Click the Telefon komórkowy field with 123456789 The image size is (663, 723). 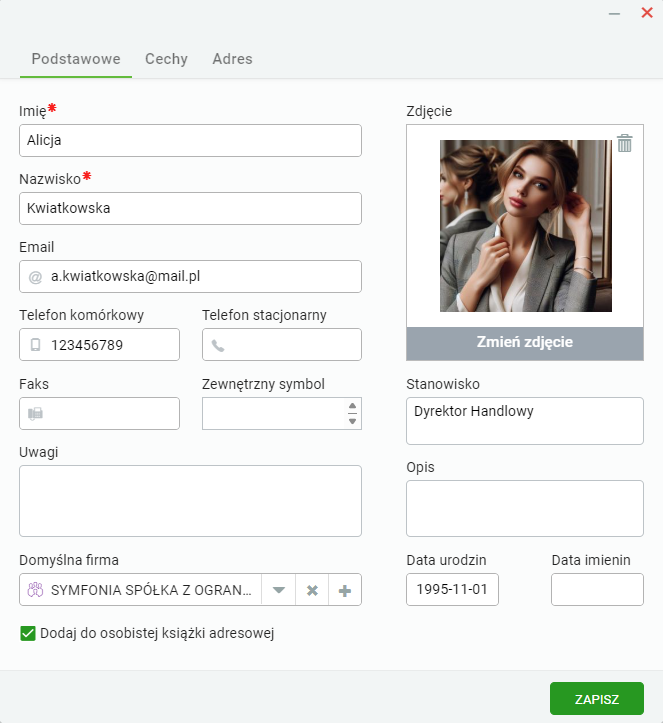[100, 344]
